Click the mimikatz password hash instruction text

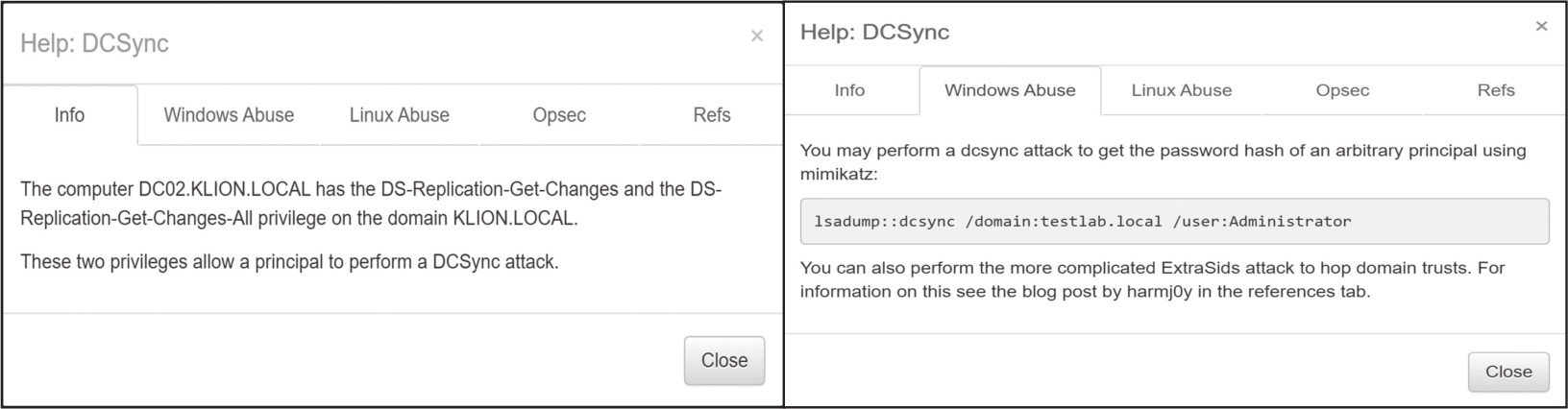(1163, 162)
